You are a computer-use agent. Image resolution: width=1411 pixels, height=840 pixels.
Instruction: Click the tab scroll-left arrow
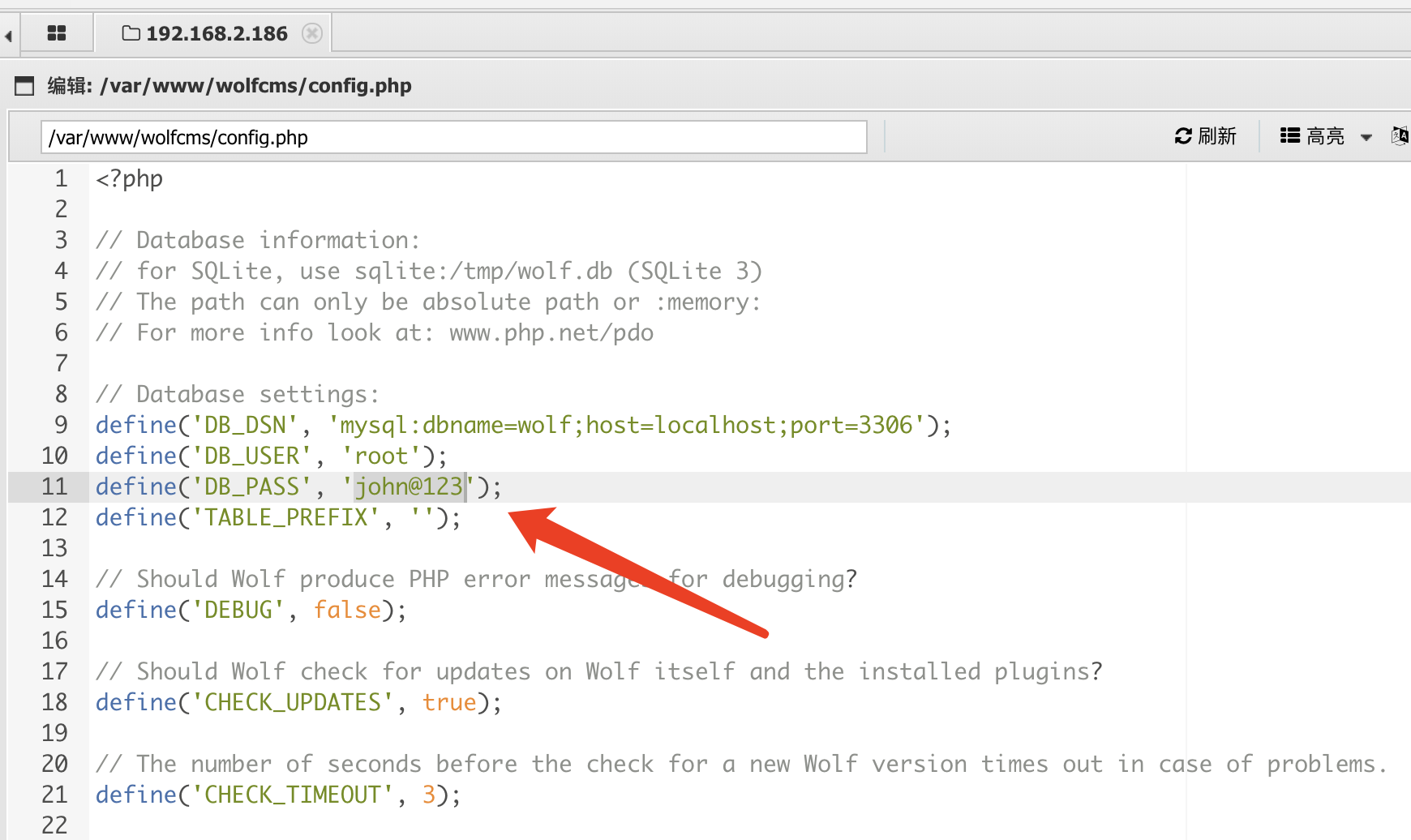click(9, 36)
